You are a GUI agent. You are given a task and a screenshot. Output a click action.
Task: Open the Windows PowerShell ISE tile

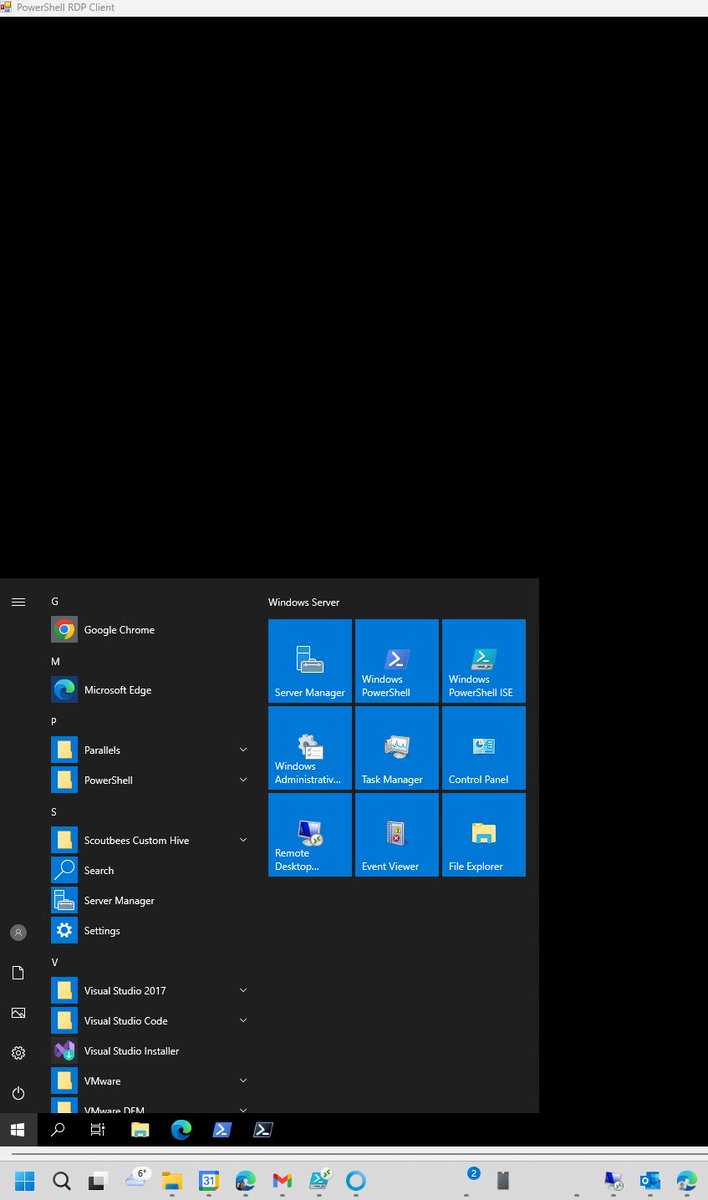pyautogui.click(x=484, y=661)
